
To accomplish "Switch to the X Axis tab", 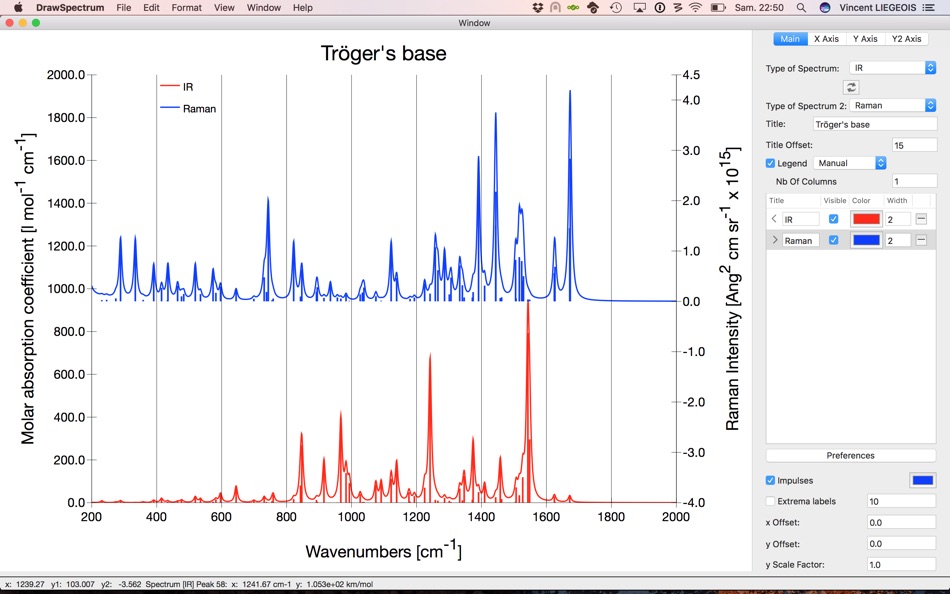I will point(826,38).
